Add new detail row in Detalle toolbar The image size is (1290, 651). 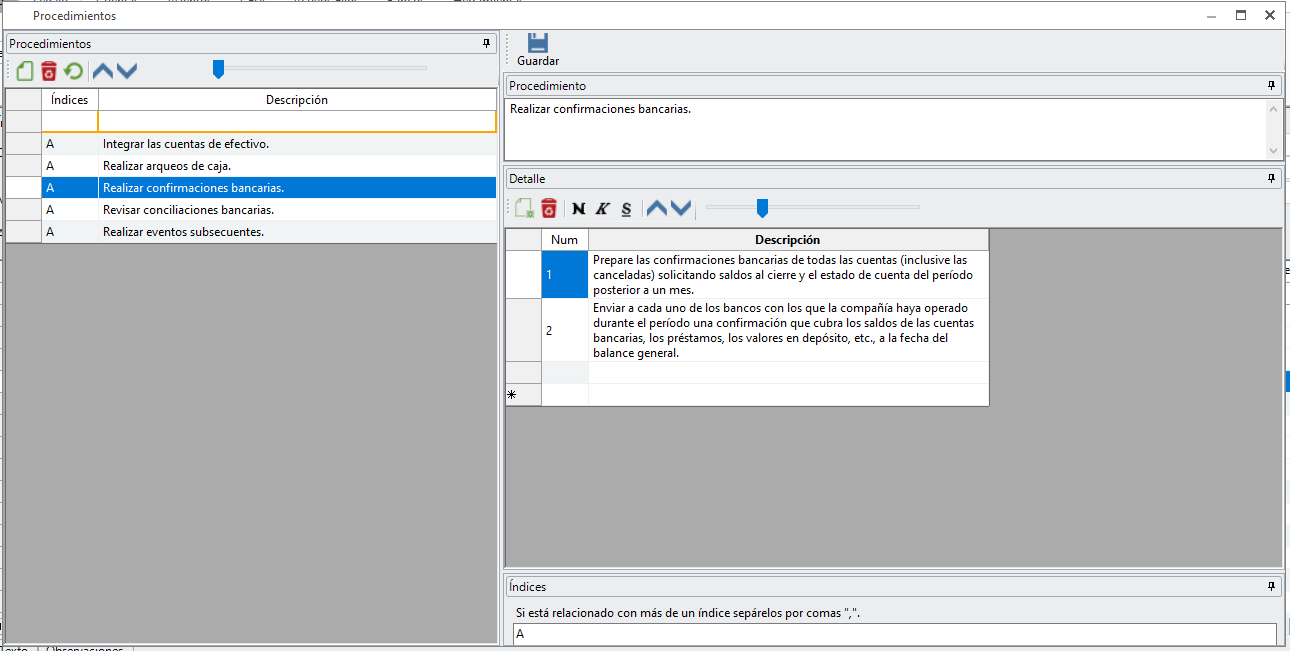click(524, 208)
